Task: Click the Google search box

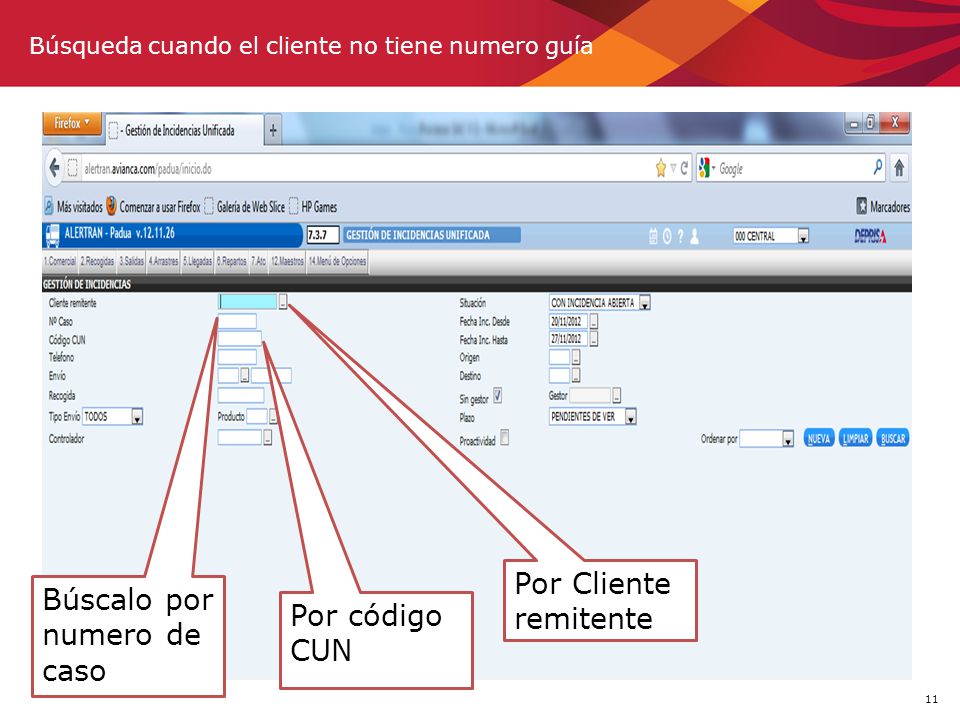Action: [794, 168]
